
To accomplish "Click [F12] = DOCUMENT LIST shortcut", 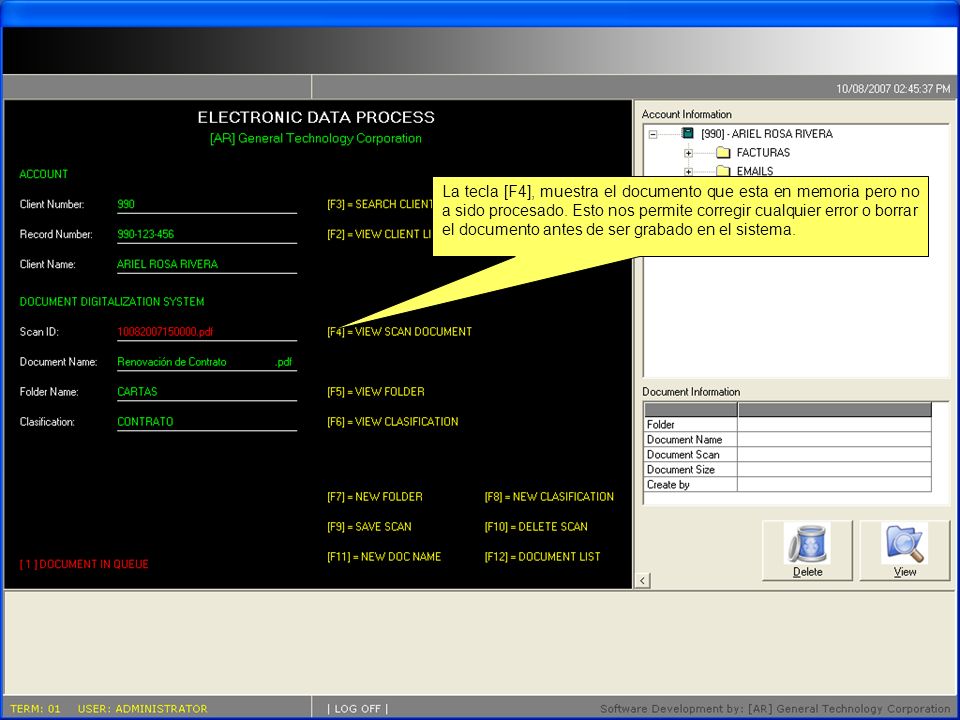I will [x=542, y=557].
